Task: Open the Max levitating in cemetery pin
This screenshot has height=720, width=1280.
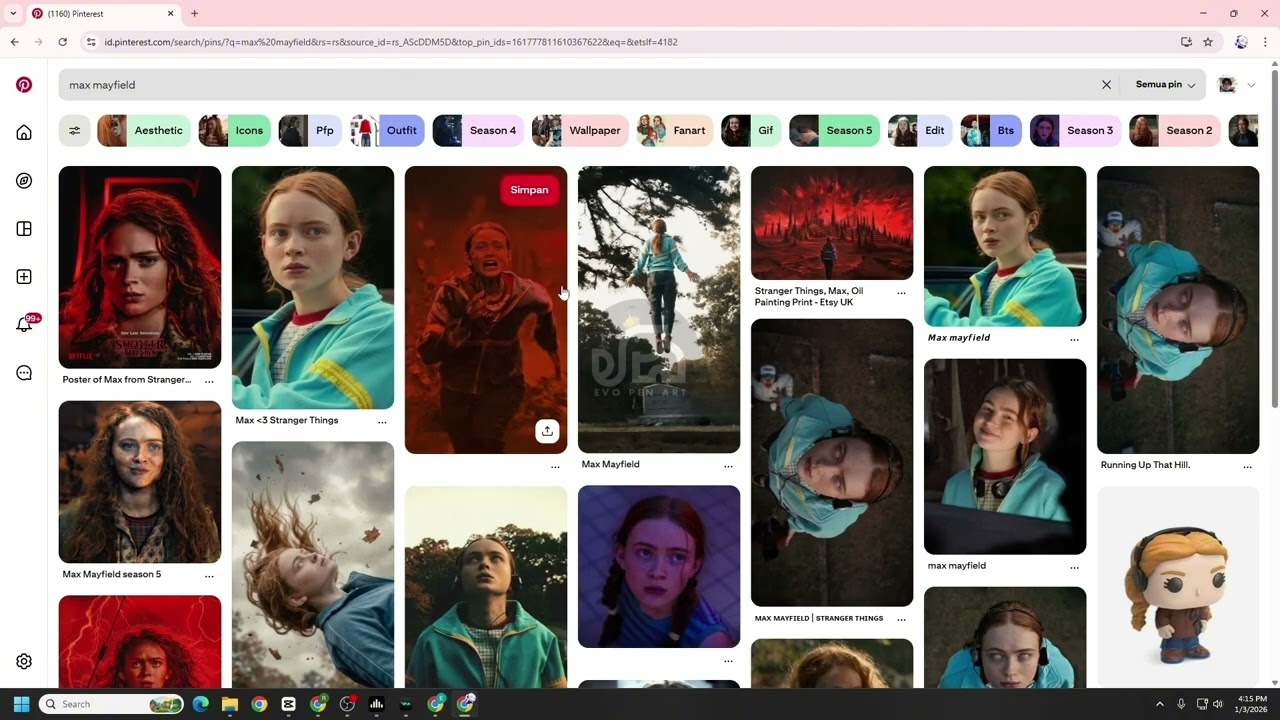Action: pos(659,309)
